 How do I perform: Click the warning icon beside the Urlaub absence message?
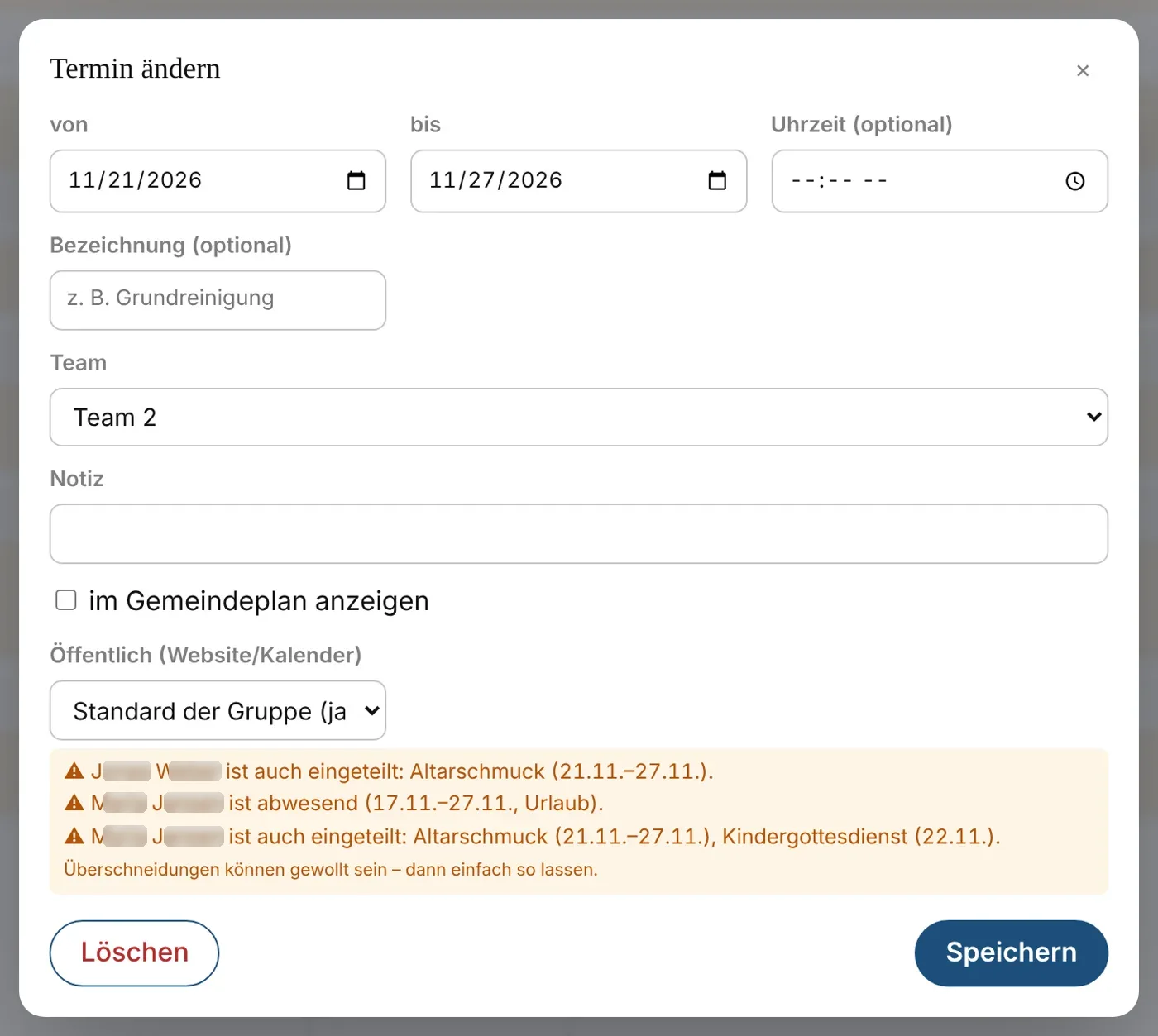click(74, 803)
